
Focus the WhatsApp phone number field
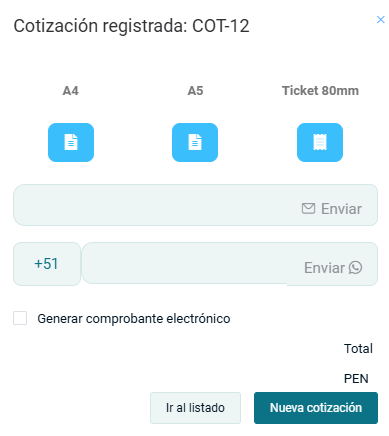(x=185, y=263)
